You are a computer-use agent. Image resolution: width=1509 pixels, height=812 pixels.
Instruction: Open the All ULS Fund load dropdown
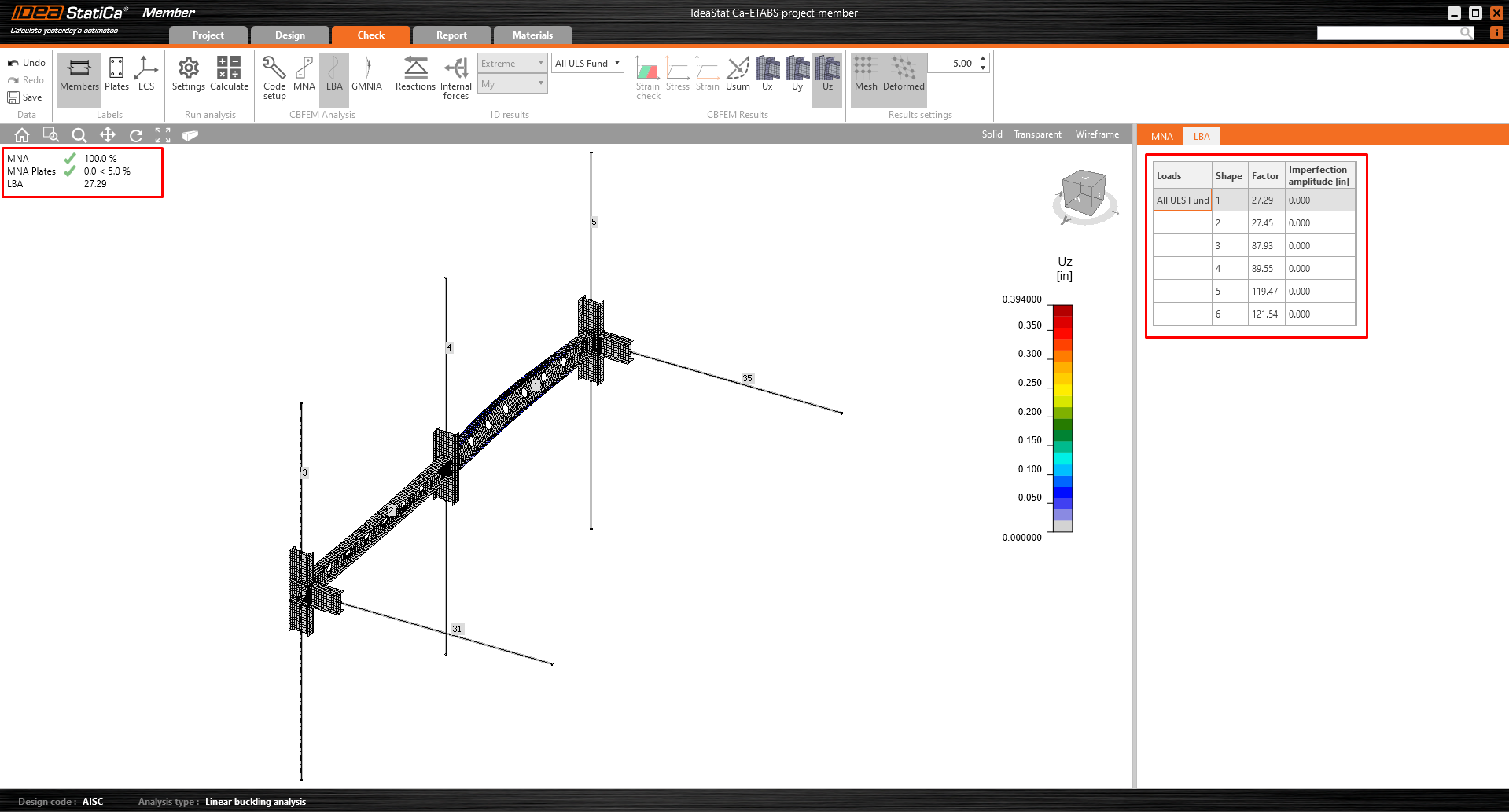pos(587,64)
